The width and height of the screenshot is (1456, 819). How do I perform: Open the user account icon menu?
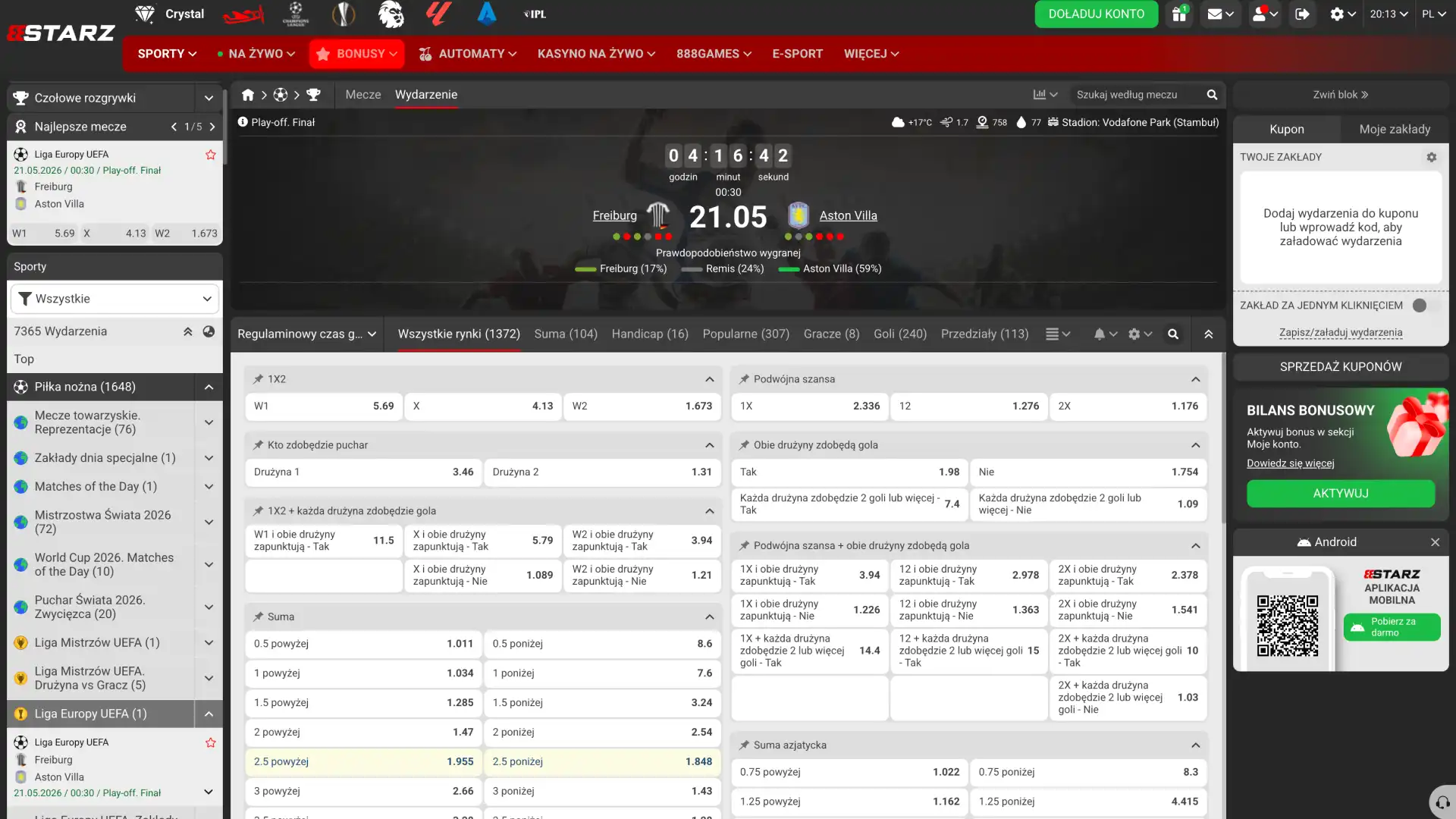coord(1264,14)
